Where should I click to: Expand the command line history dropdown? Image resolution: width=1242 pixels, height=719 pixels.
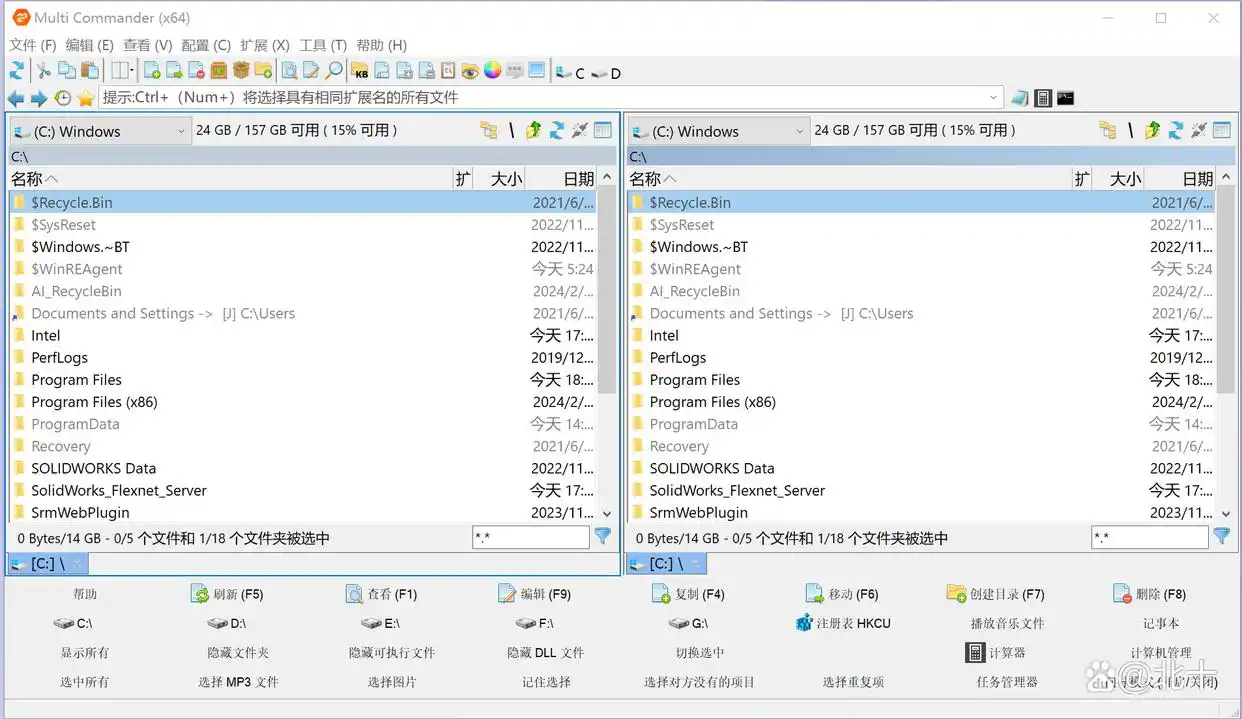pos(993,98)
